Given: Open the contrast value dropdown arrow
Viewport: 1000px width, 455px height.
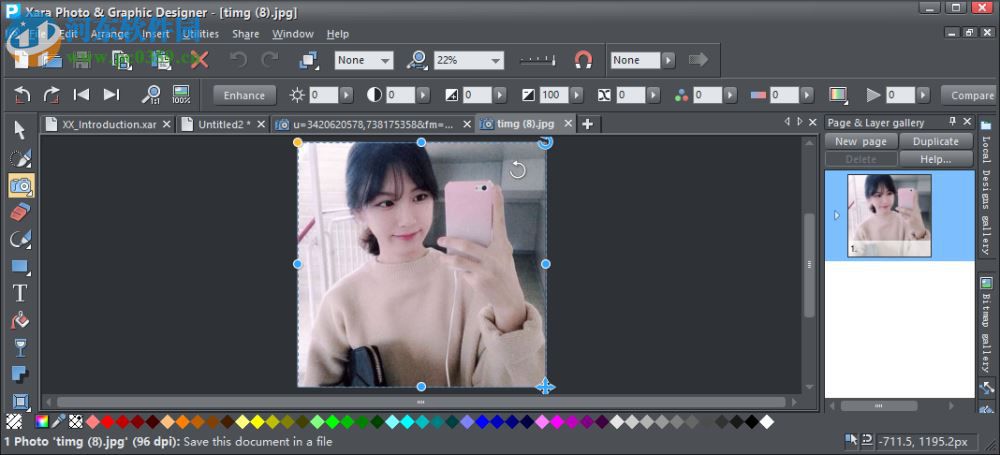Looking at the screenshot, I should (x=423, y=95).
